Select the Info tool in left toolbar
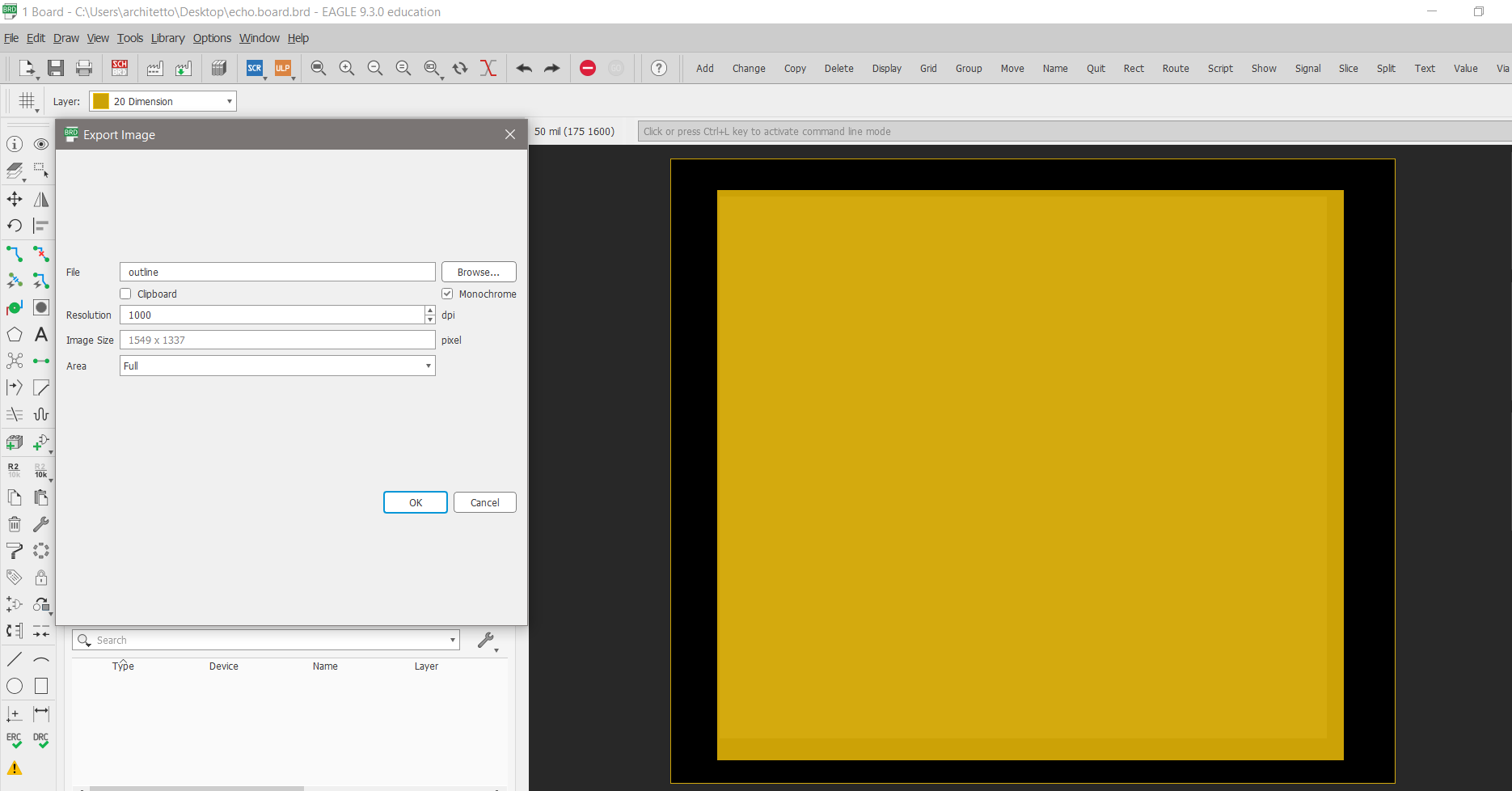This screenshot has height=791, width=1512. [x=15, y=144]
